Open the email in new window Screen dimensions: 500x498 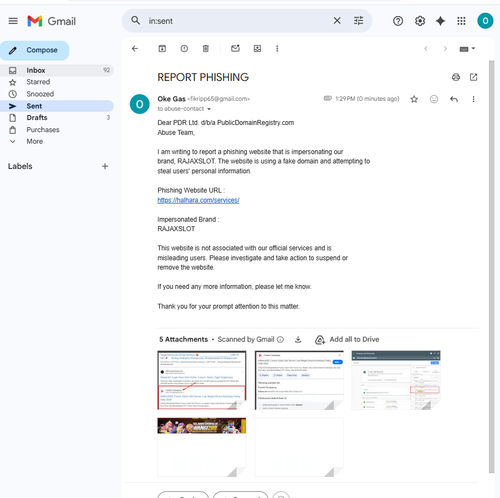pos(473,77)
